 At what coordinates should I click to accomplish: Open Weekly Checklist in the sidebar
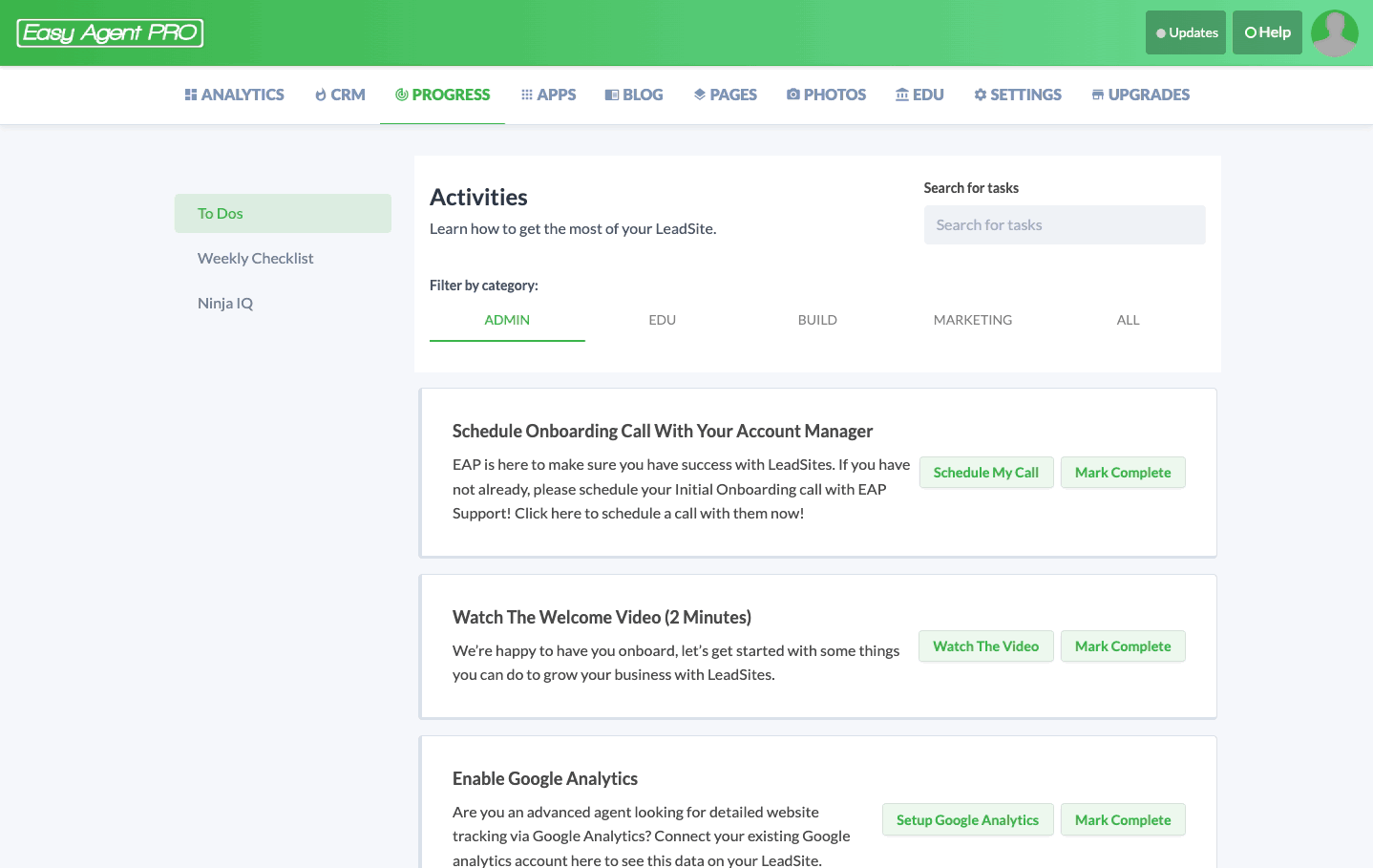(283, 258)
